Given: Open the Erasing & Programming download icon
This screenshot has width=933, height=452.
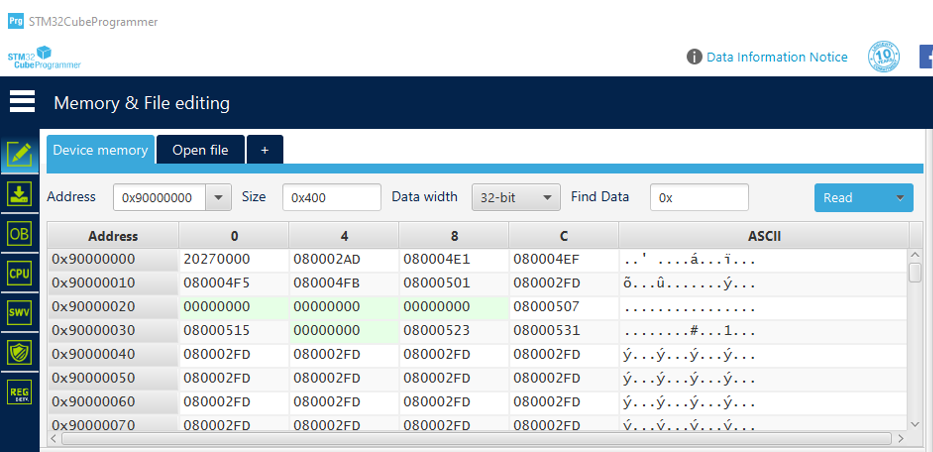Looking at the screenshot, I should [x=20, y=194].
